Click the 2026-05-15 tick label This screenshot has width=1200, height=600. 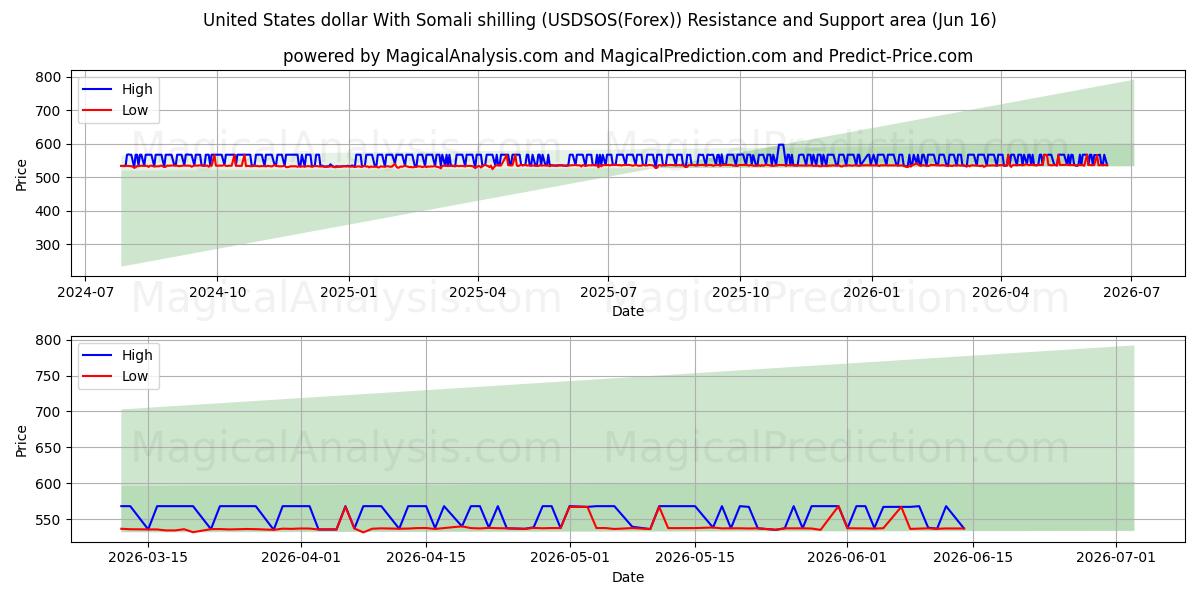pos(696,559)
